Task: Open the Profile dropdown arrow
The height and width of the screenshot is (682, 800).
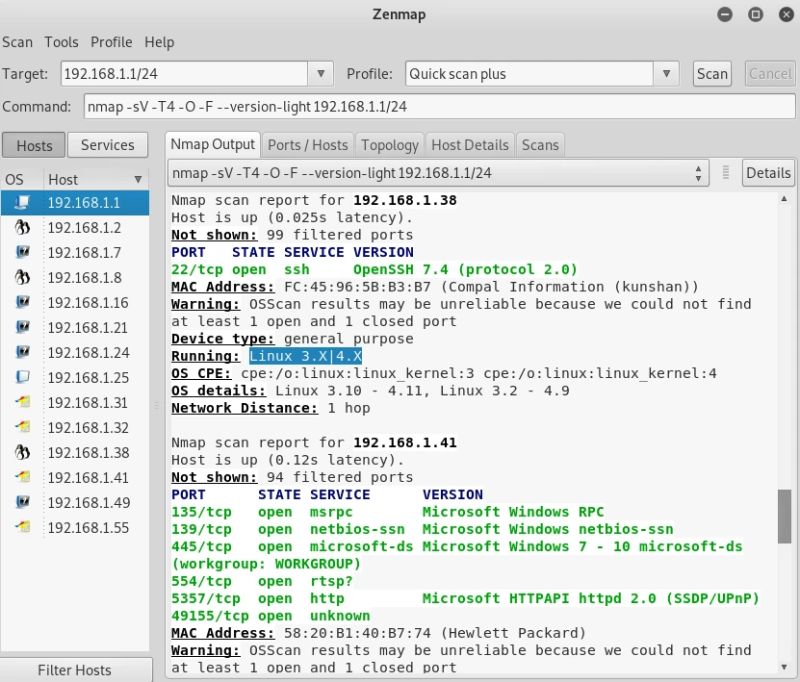Action: 666,73
